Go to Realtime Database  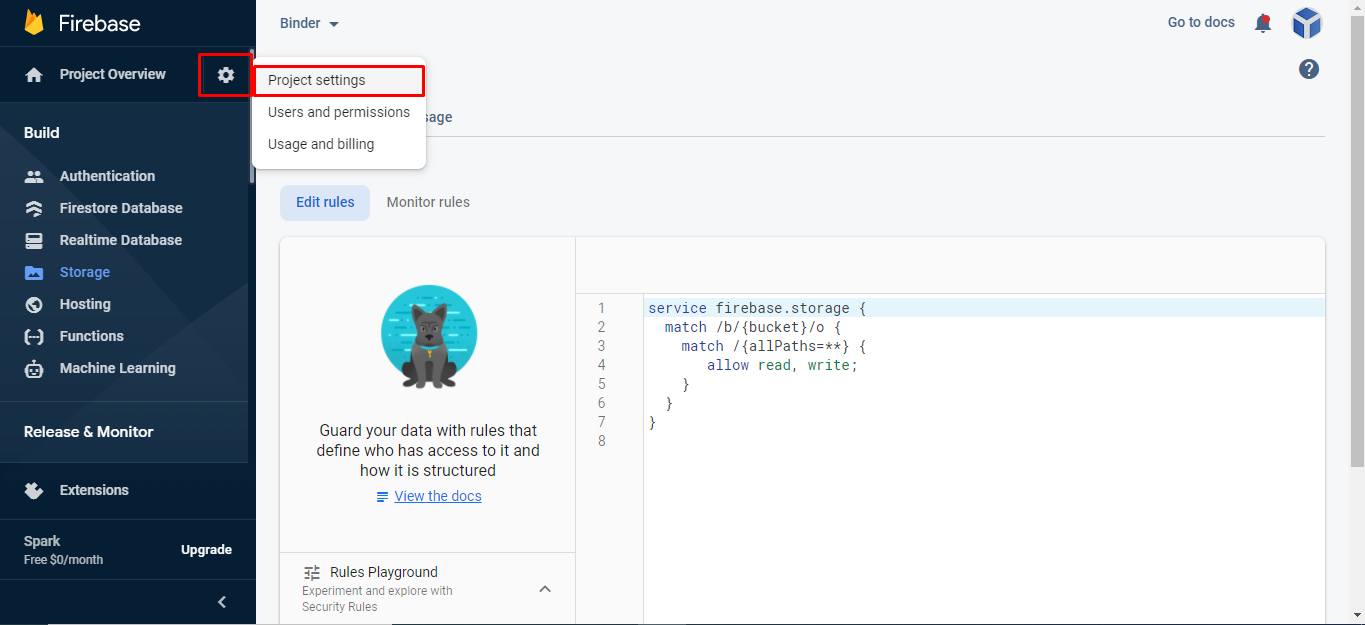120,240
